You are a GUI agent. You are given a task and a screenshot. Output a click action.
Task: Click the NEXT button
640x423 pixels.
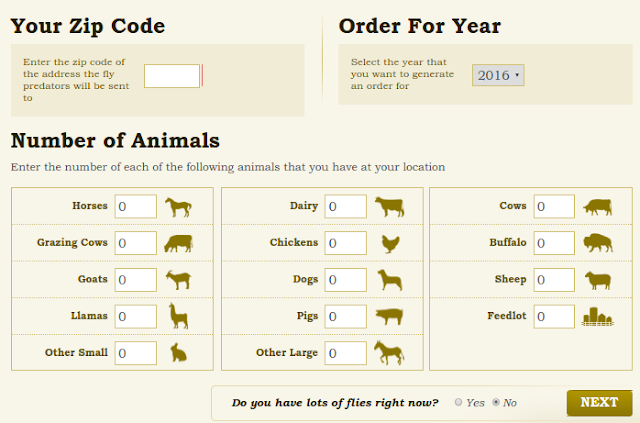(599, 403)
